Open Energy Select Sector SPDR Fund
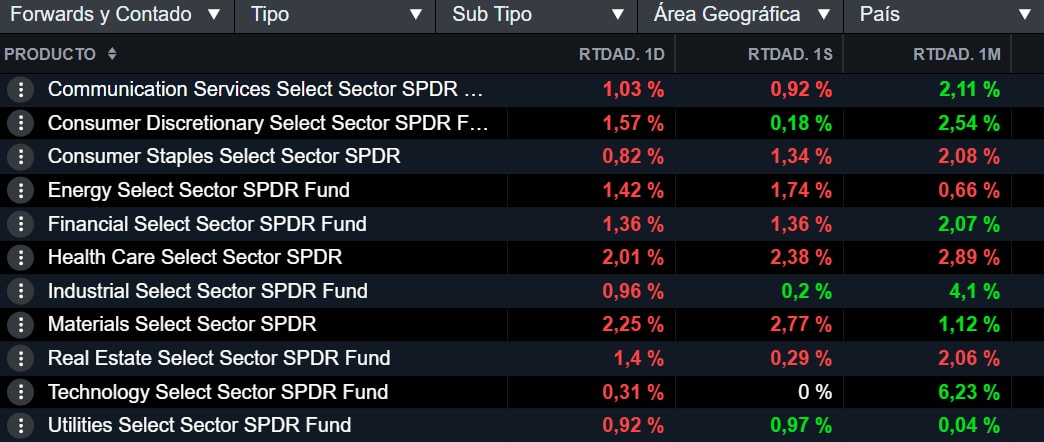Viewport: 1044px width, 442px height. (198, 190)
